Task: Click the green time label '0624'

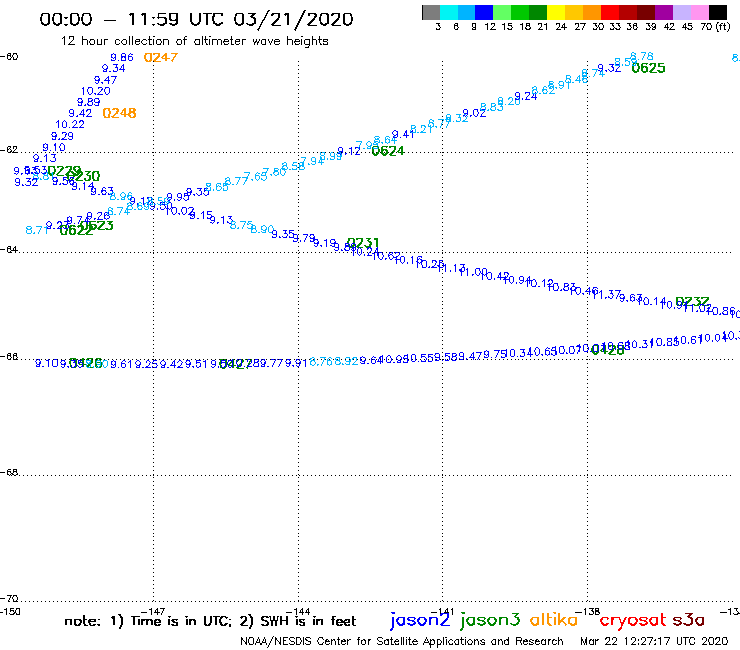Action: (x=388, y=151)
